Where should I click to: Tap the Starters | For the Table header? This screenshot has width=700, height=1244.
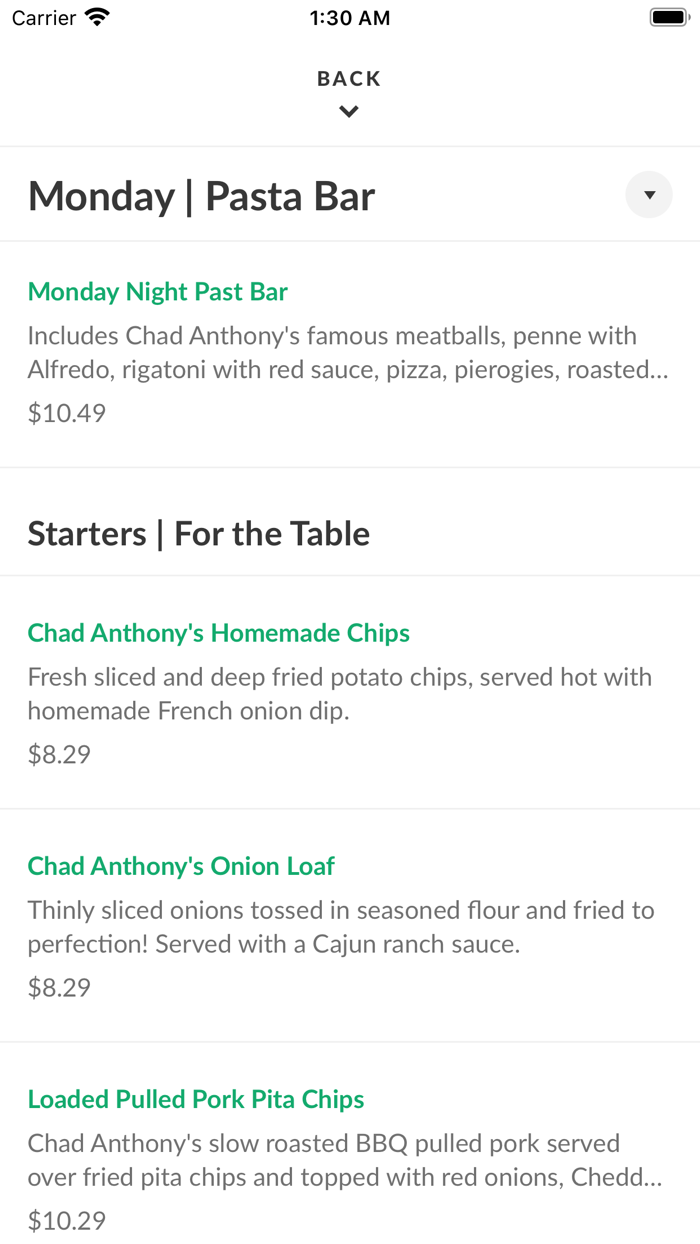point(198,533)
